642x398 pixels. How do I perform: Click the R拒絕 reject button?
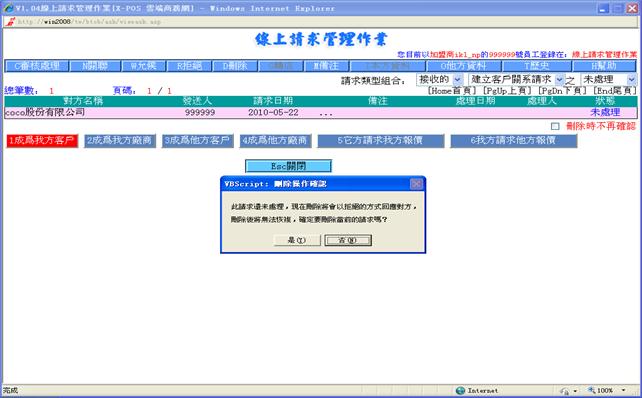pos(189,66)
